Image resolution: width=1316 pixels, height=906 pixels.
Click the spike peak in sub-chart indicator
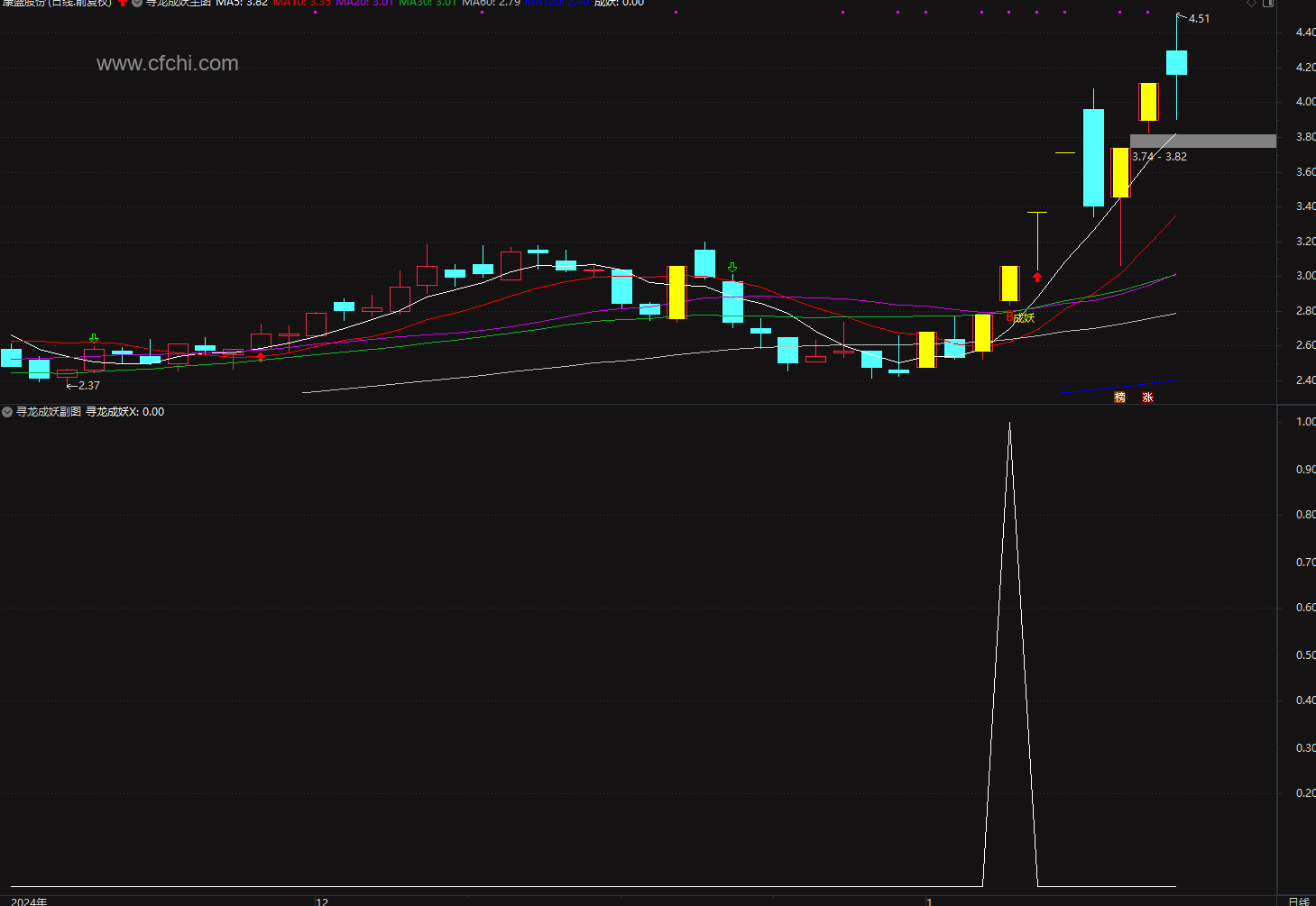coord(1009,423)
